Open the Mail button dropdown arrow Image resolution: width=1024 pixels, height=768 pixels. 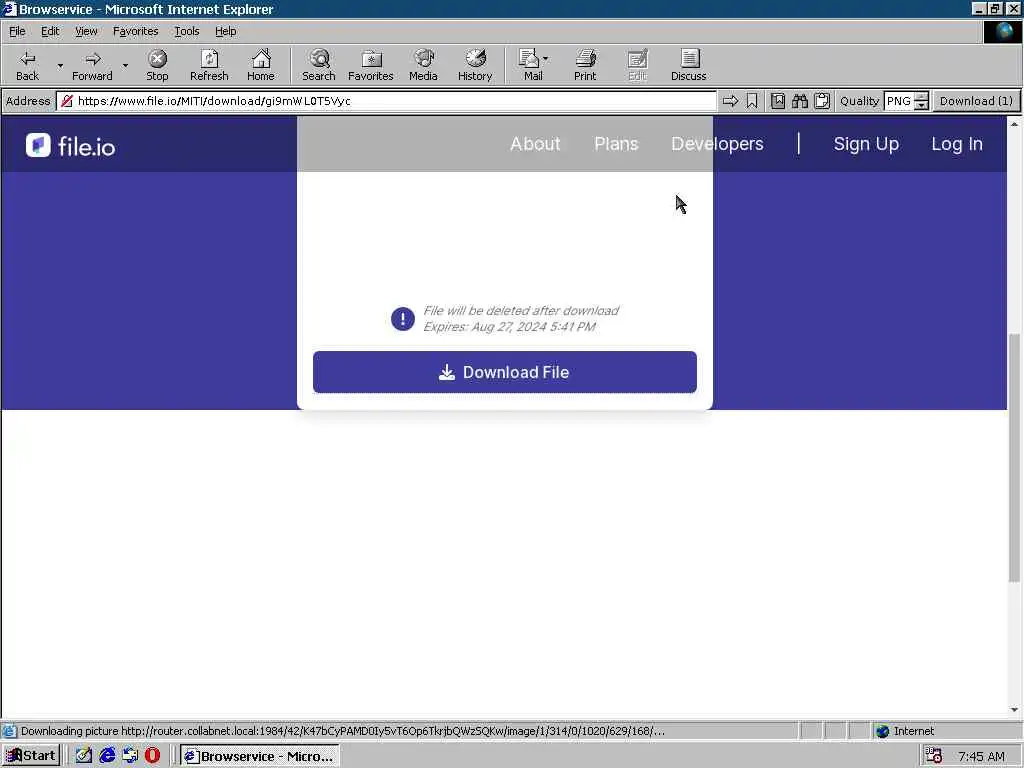pyautogui.click(x=545, y=59)
